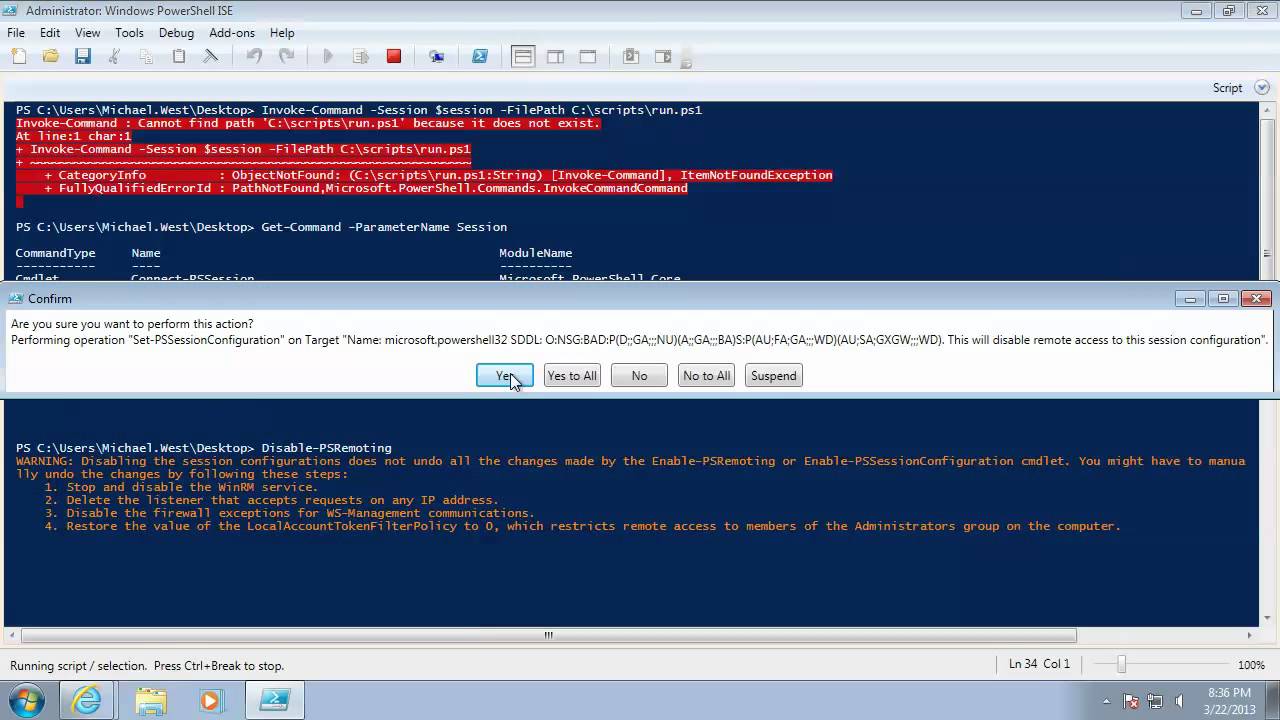Open Internet Explorer from the taskbar
Image resolution: width=1280 pixels, height=720 pixels.
(x=88, y=700)
